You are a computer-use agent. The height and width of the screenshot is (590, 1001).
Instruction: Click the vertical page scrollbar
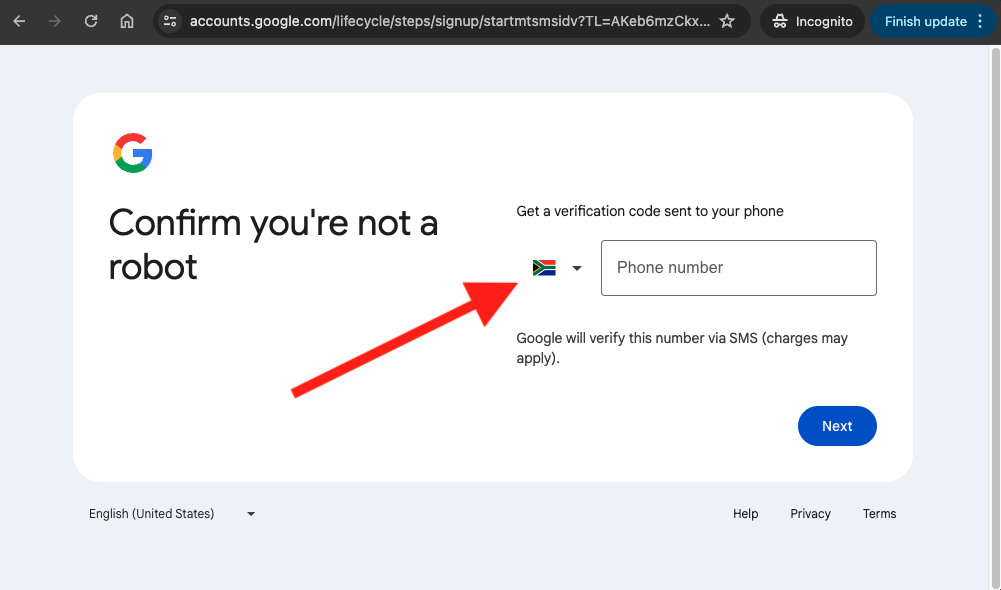pyautogui.click(x=995, y=317)
